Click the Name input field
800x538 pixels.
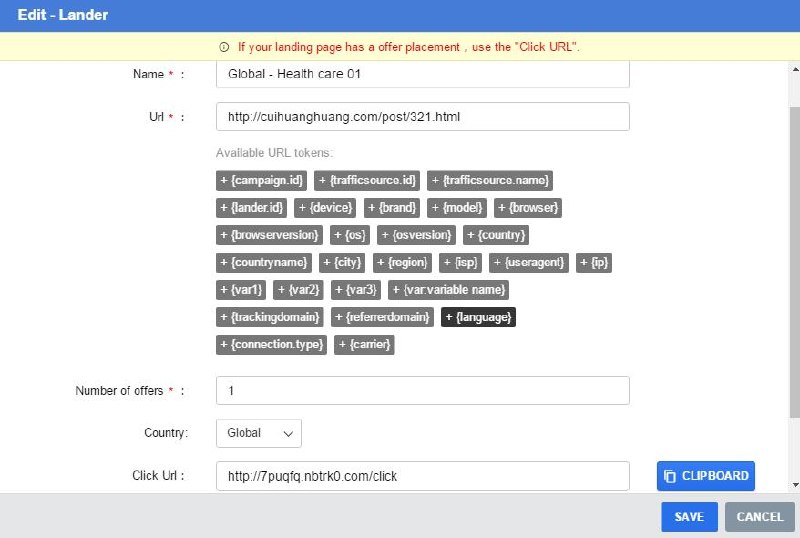click(422, 75)
